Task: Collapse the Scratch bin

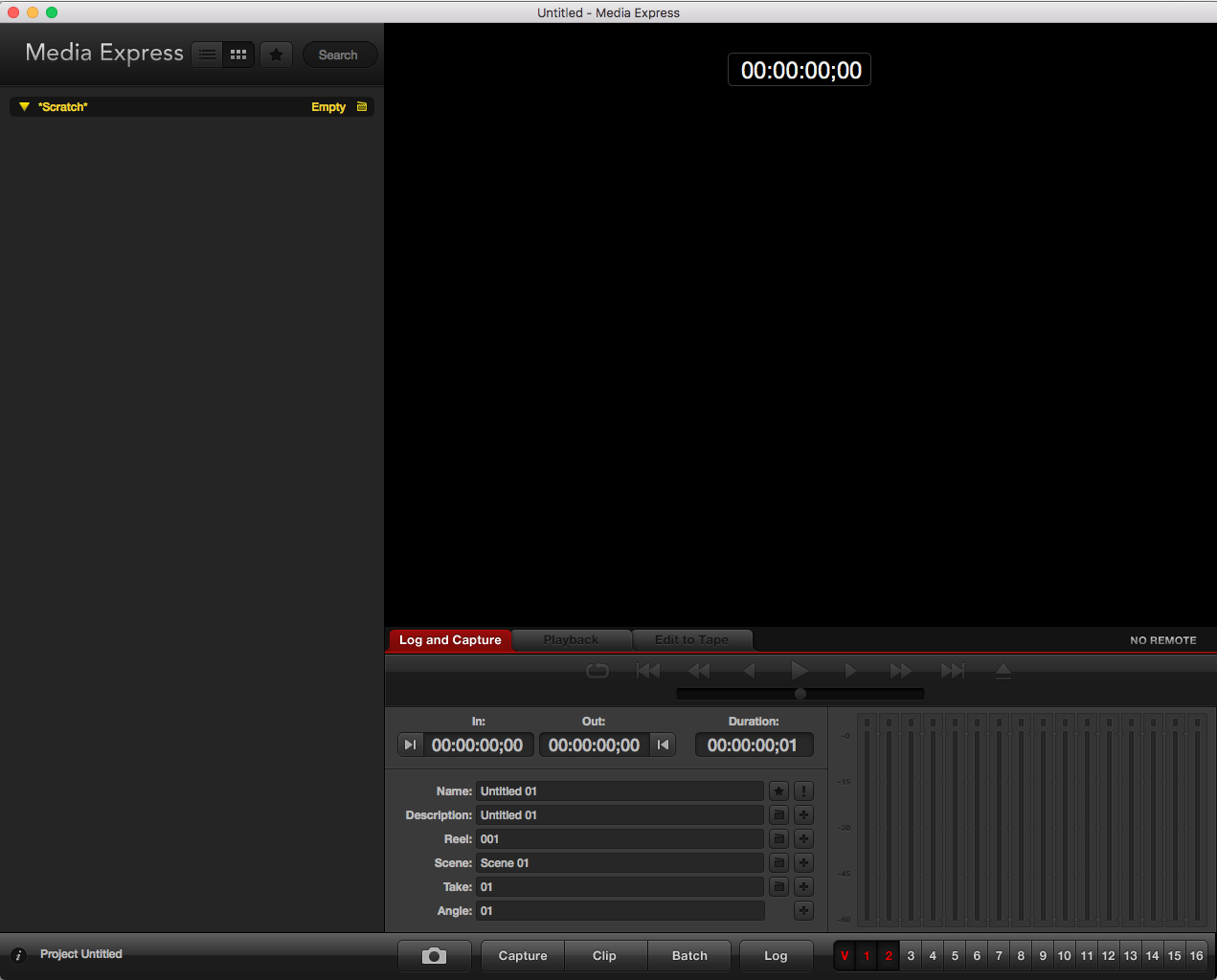Action: pyautogui.click(x=24, y=107)
